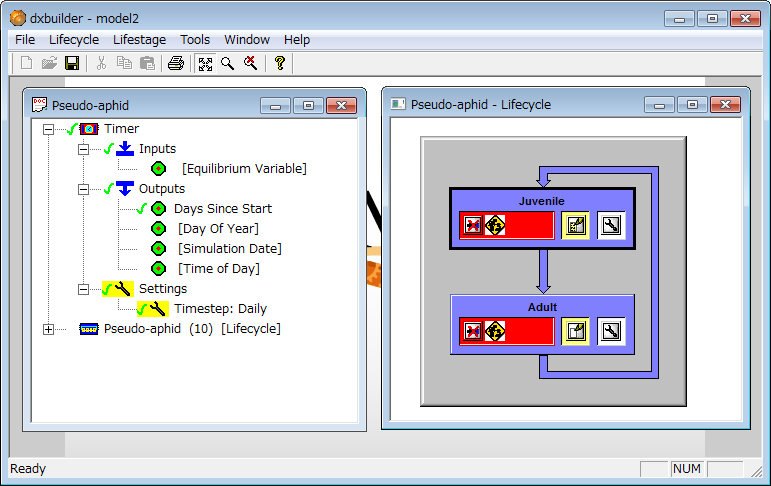Open Juvenile stage wrench settings icon
The image size is (771, 486).
[611, 226]
